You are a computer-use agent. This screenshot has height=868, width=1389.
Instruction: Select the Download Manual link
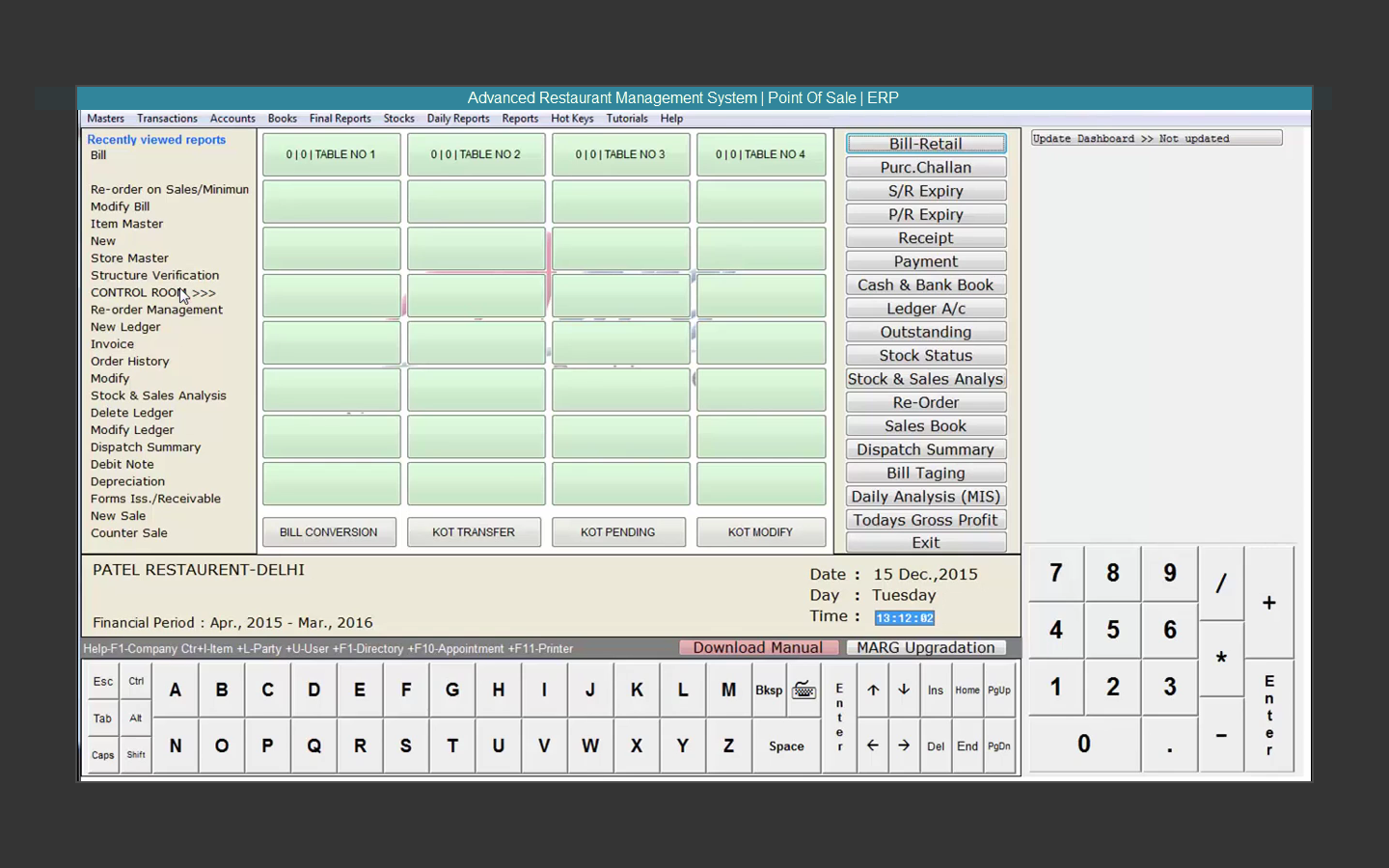pos(758,647)
